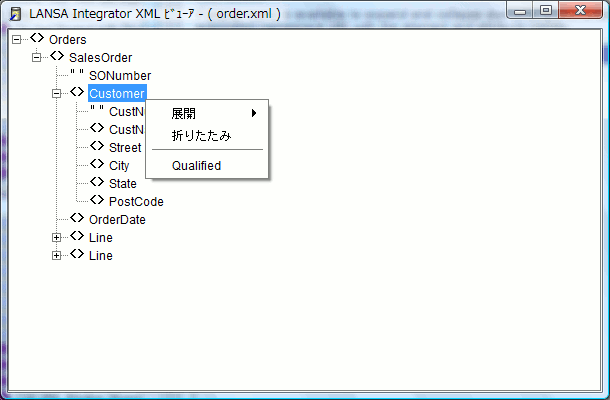The width and height of the screenshot is (610, 400).
Task: Choose Qualified from the context menu
Action: tap(207, 166)
